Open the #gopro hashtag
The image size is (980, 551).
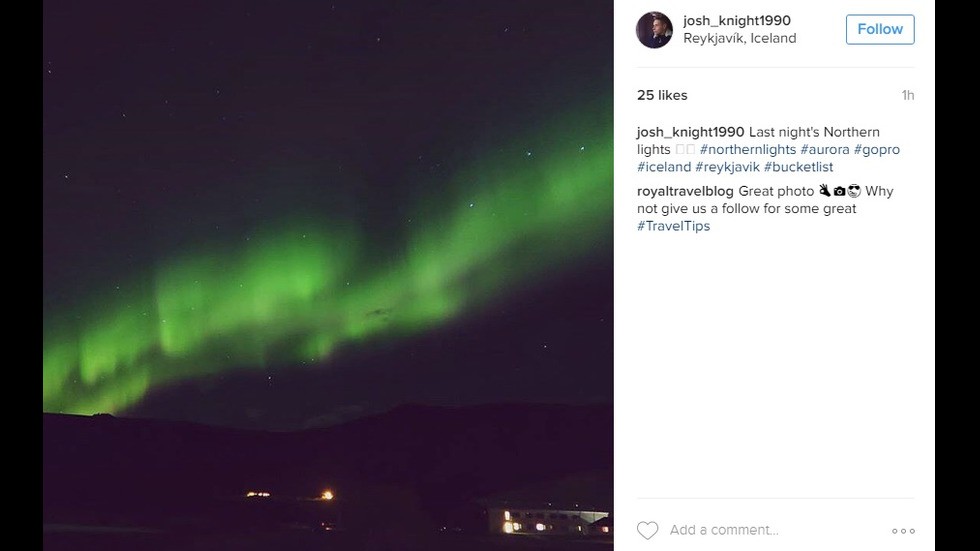pos(876,149)
